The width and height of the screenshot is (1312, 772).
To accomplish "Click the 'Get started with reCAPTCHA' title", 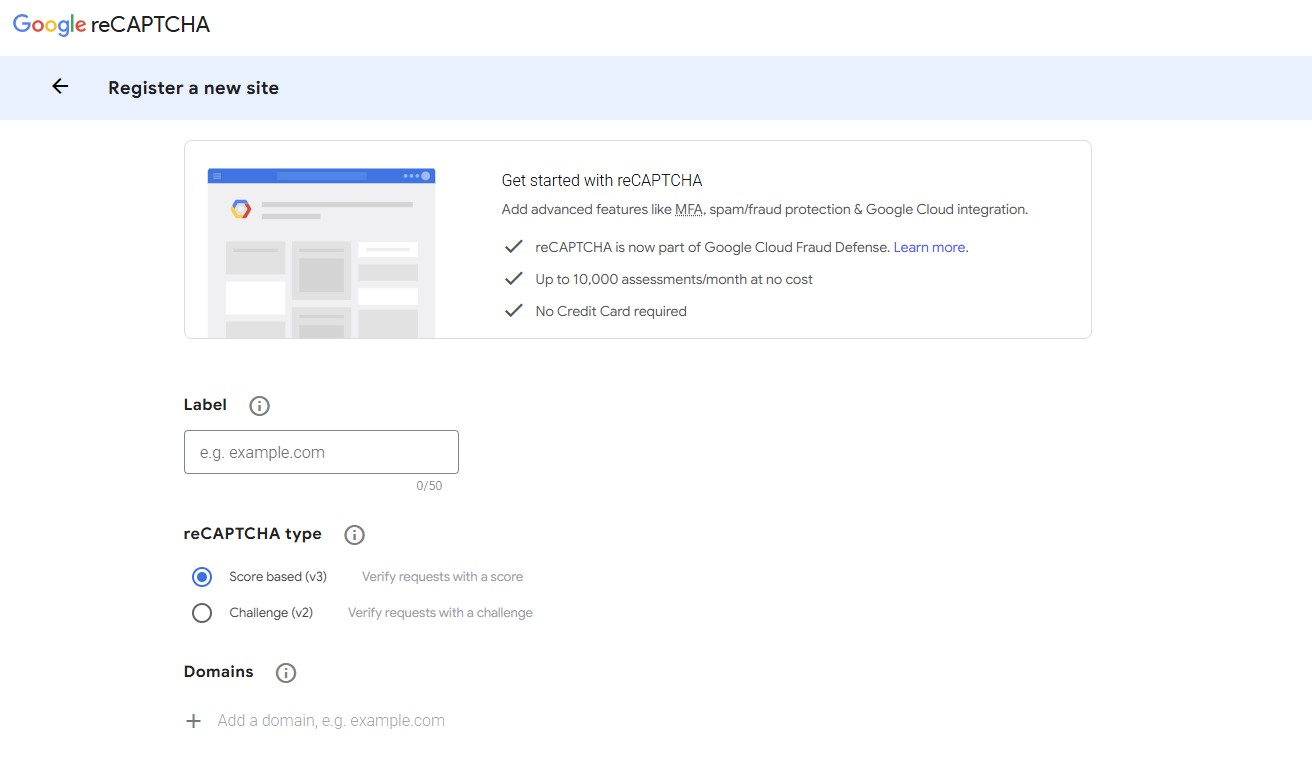I will 602,181.
